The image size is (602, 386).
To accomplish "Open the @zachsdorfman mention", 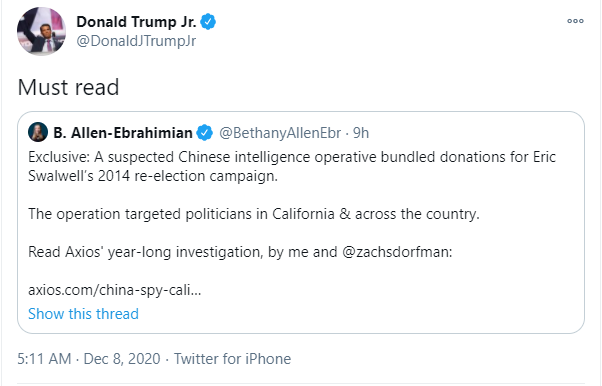I will point(397,252).
